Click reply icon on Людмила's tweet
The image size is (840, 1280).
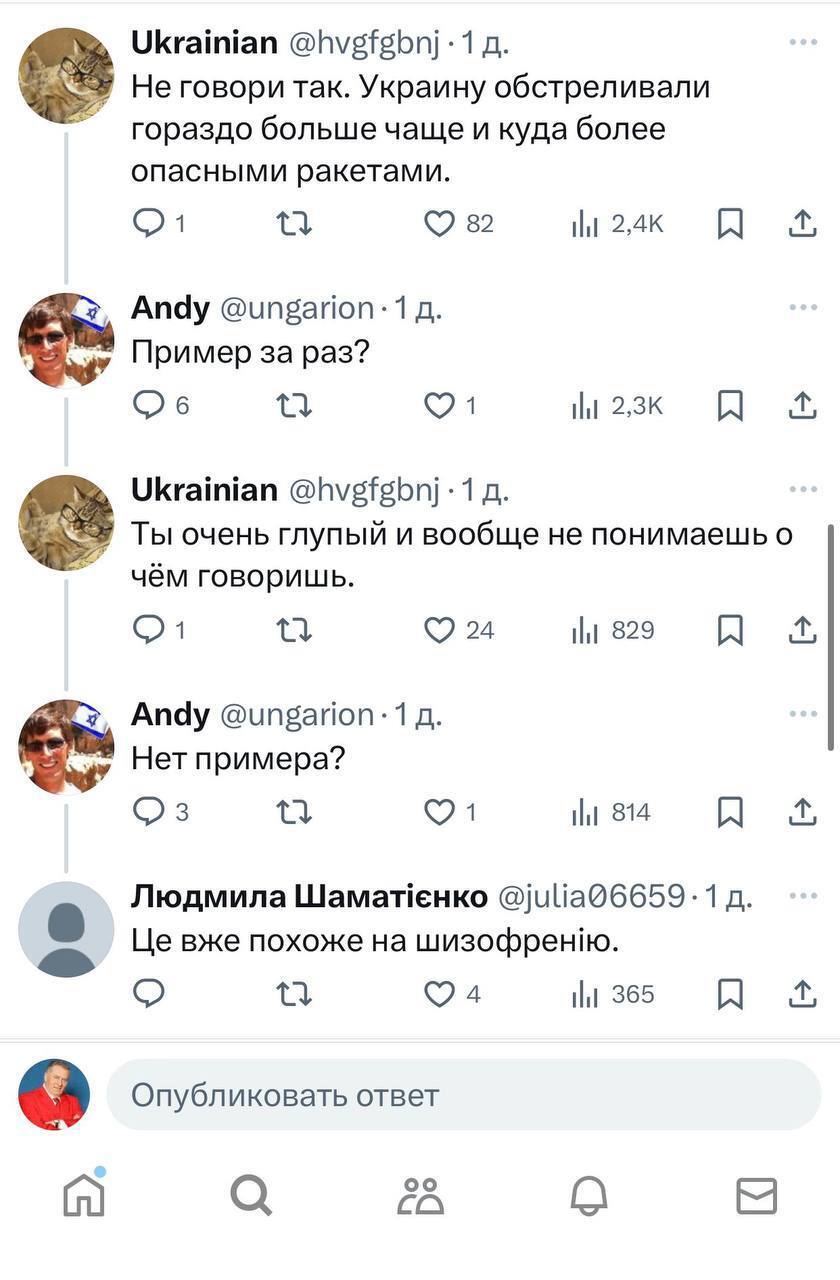click(149, 994)
